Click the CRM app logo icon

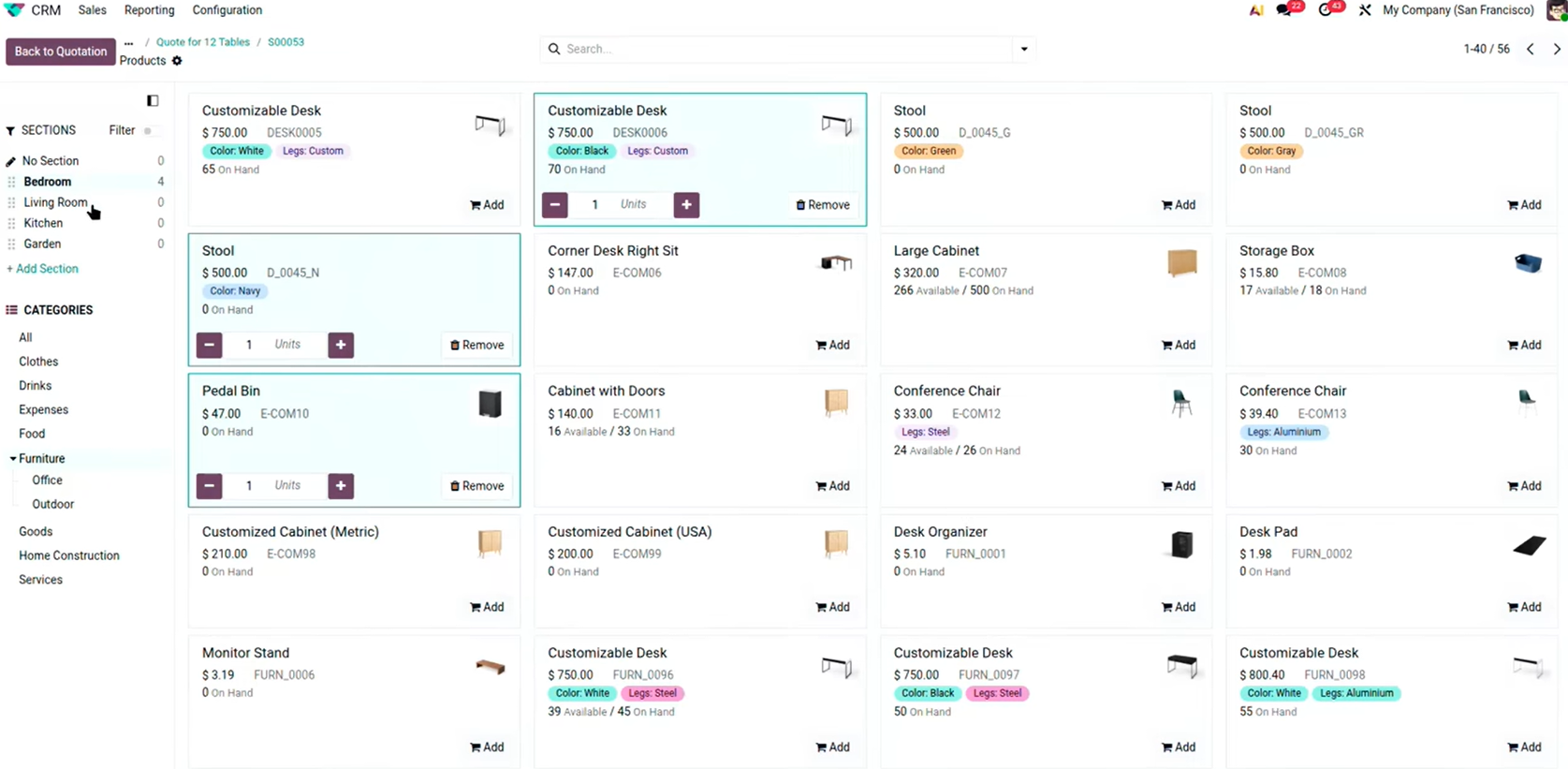[15, 9]
